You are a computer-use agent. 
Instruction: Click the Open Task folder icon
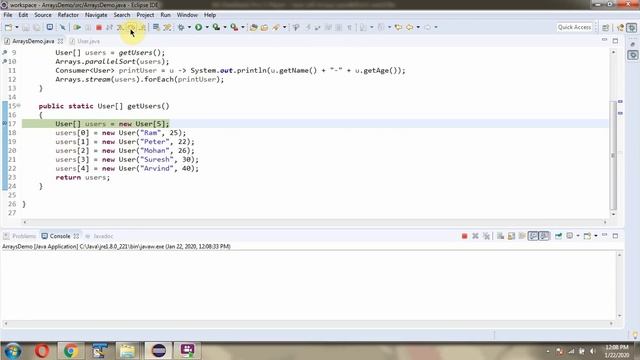click(x=264, y=27)
